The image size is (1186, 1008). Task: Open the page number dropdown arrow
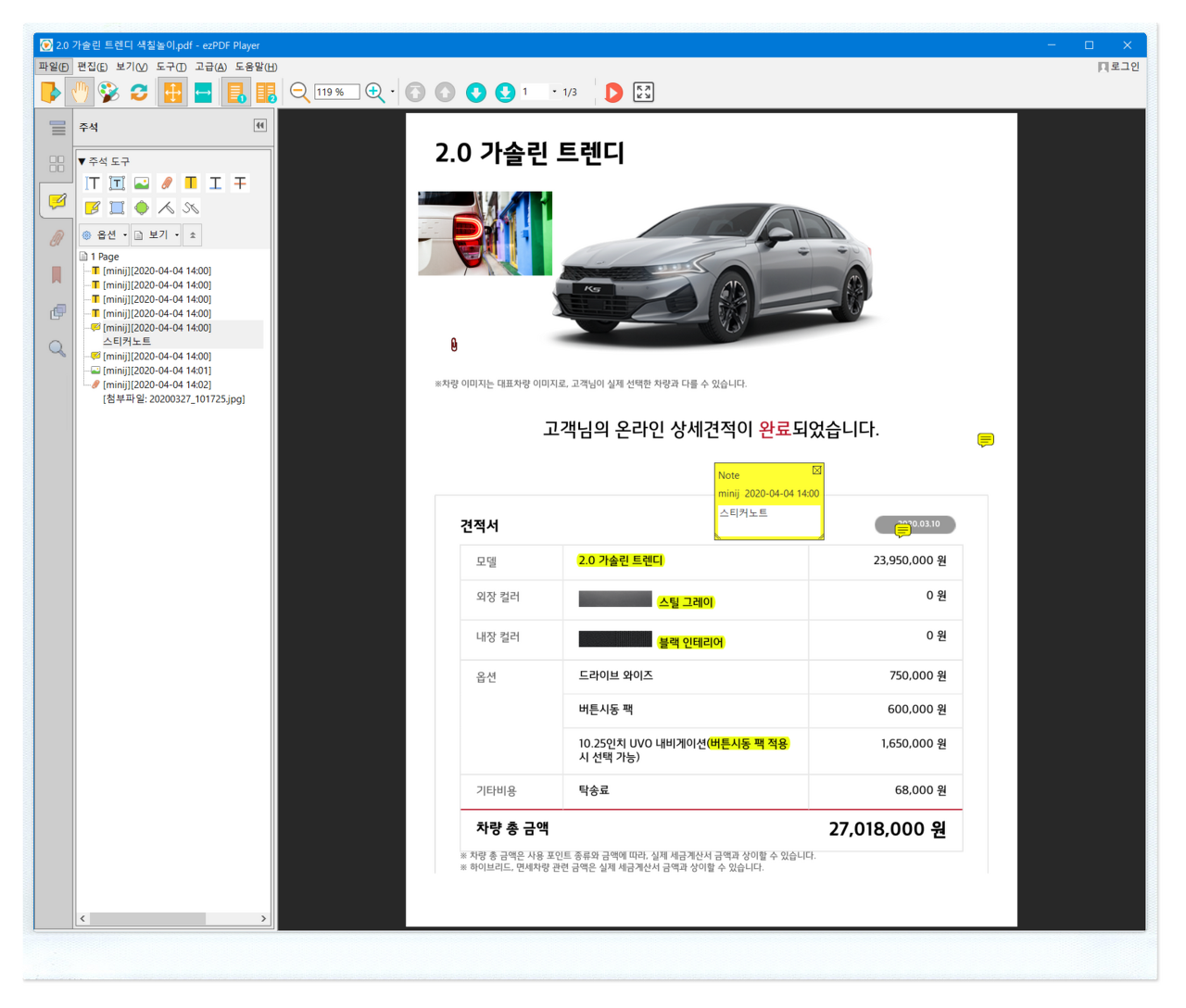point(555,92)
